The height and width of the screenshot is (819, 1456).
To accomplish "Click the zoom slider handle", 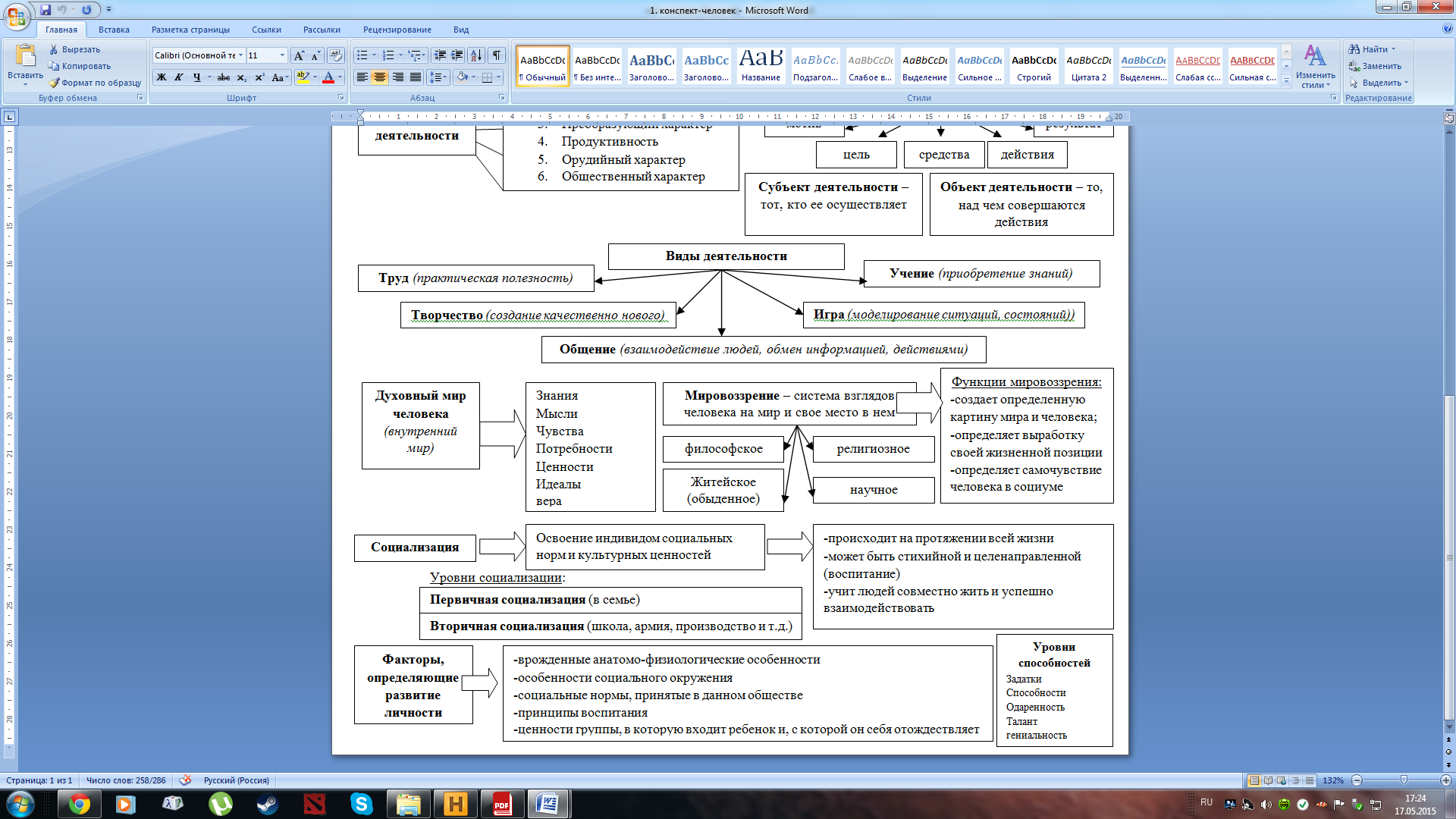I will point(1404,780).
